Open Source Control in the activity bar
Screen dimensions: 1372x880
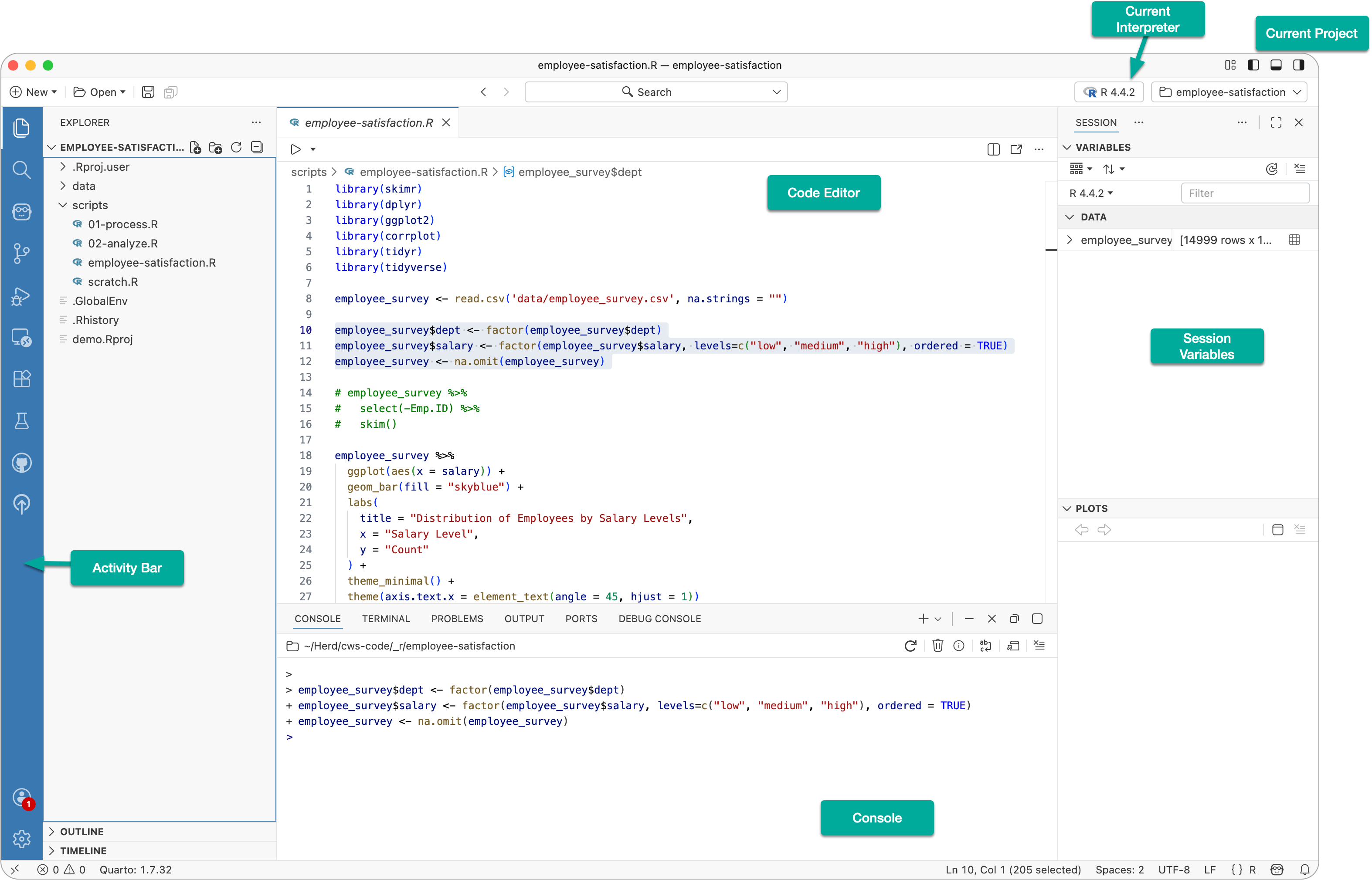(22, 253)
